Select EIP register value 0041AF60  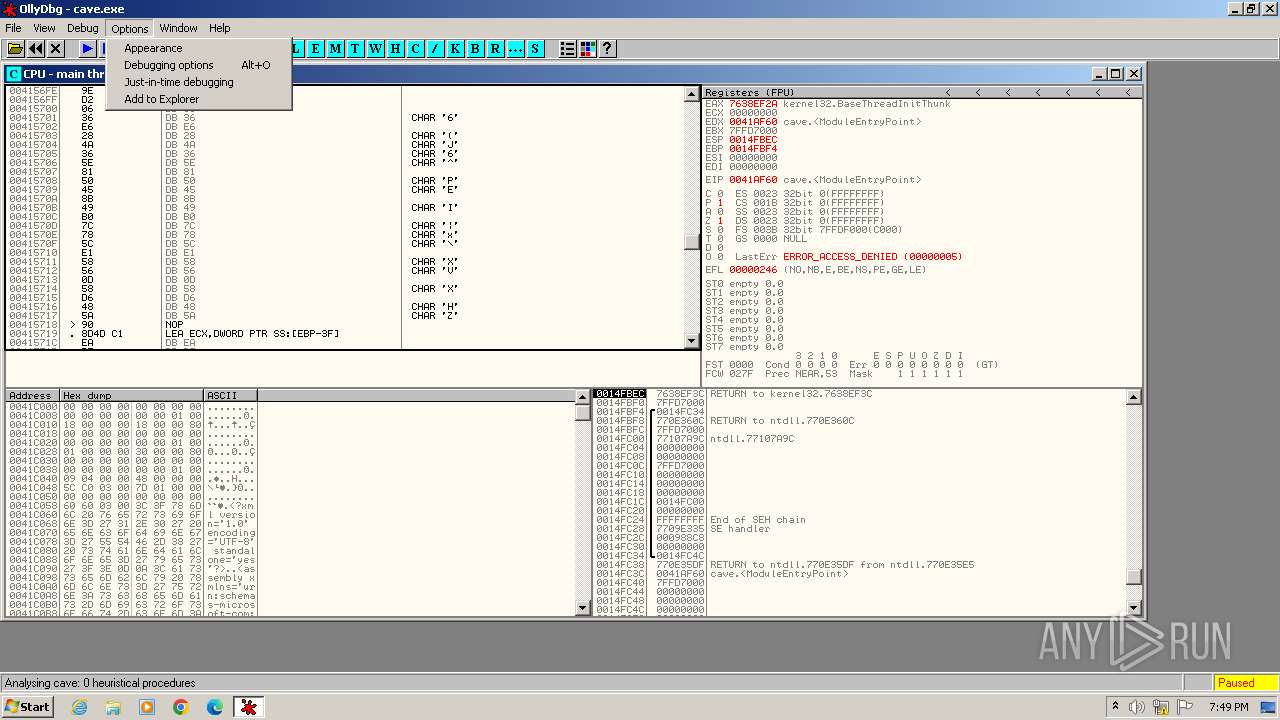753,180
